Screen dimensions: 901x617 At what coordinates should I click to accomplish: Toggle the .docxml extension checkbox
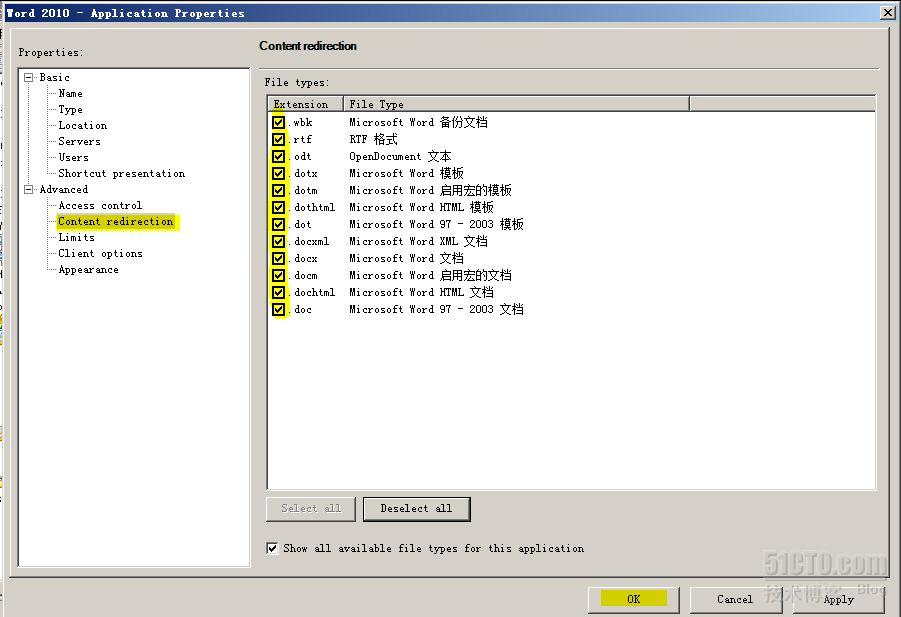[x=279, y=241]
